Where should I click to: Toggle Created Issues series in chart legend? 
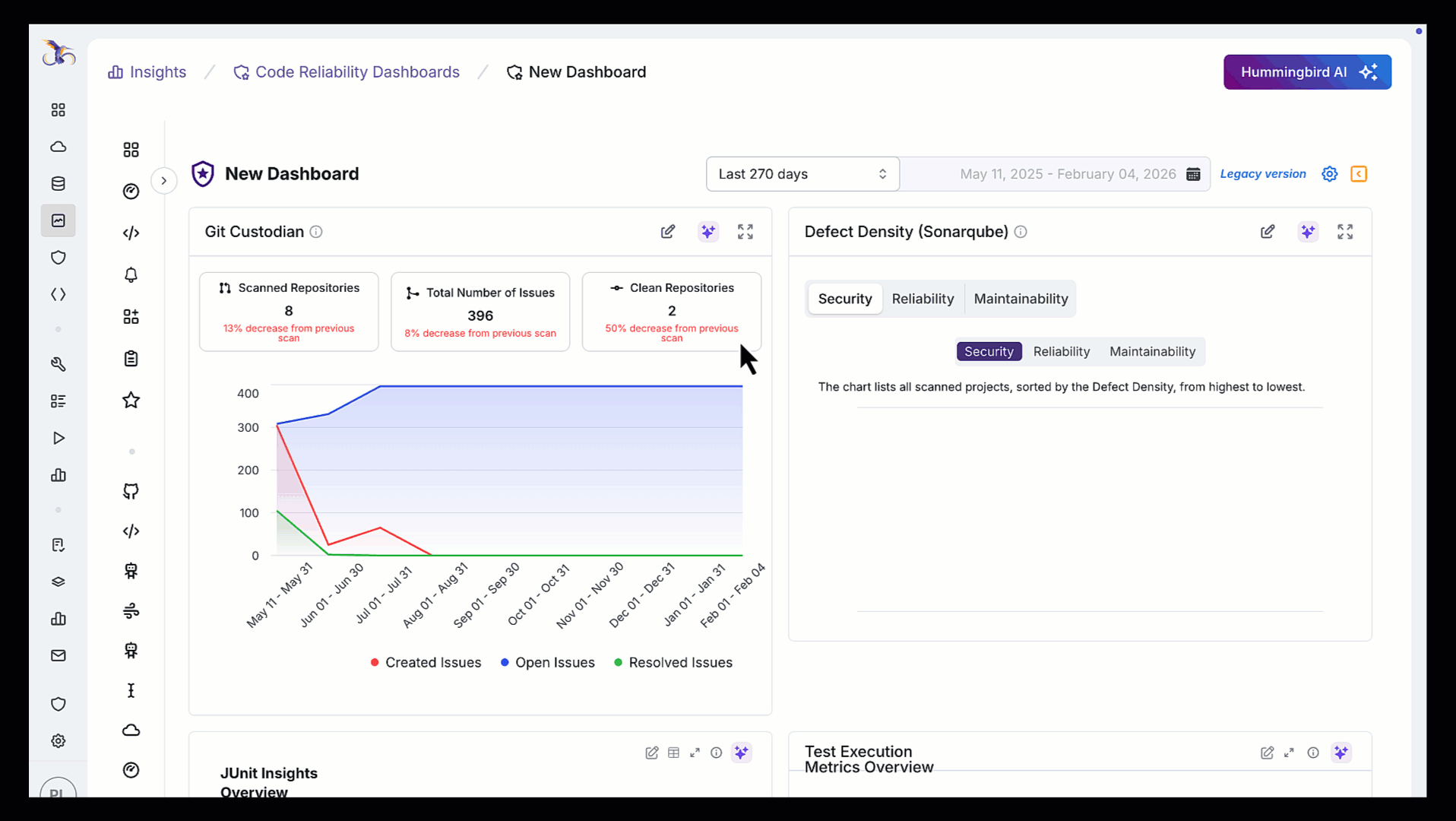click(426, 663)
